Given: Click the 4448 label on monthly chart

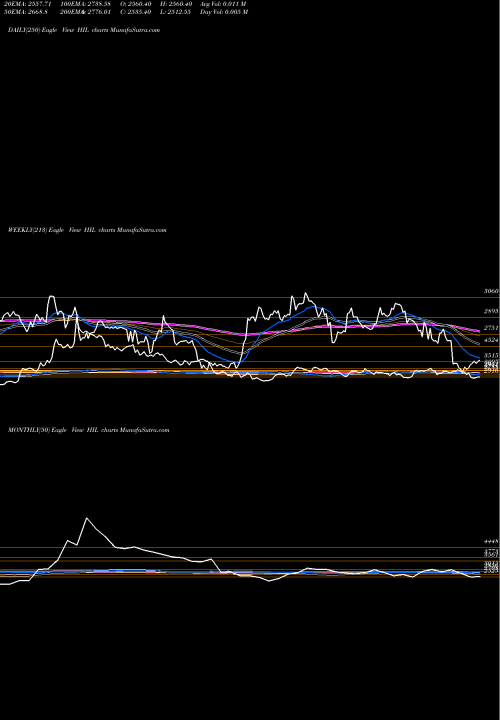Looking at the screenshot, I should point(491,542).
